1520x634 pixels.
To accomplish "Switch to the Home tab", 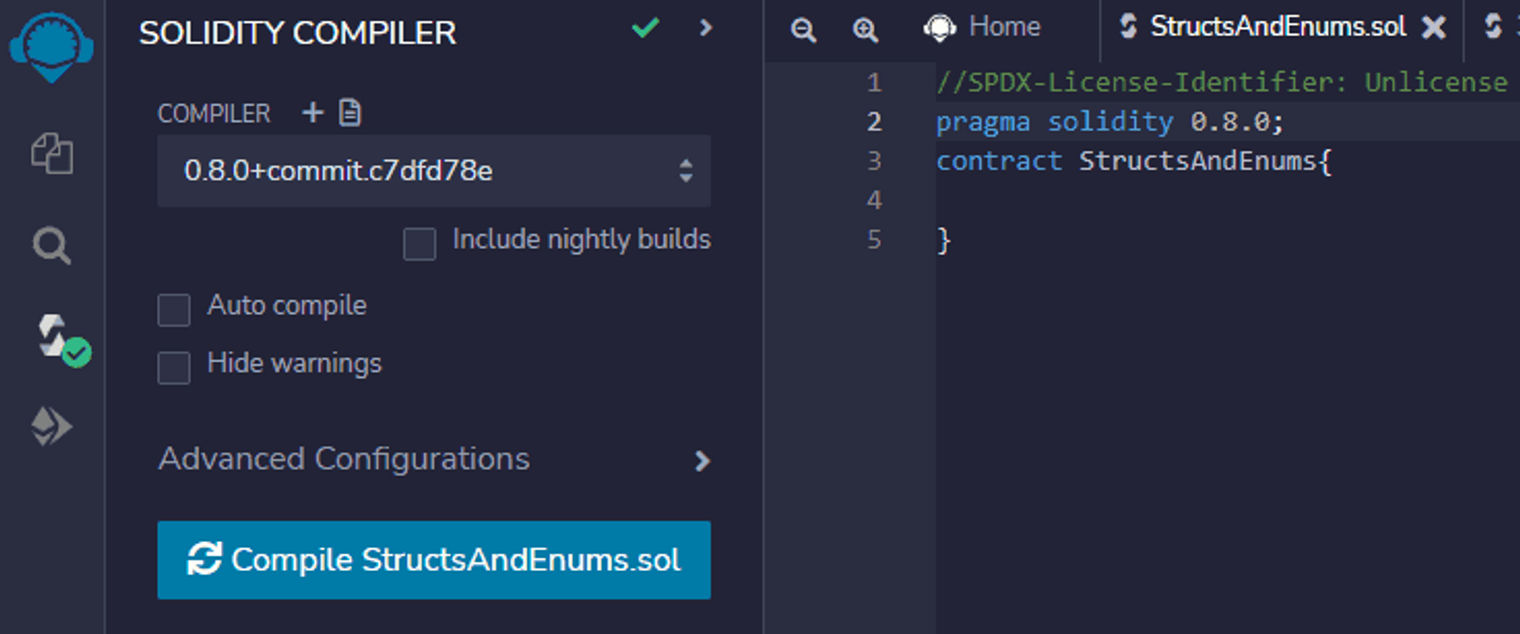I will 982,27.
